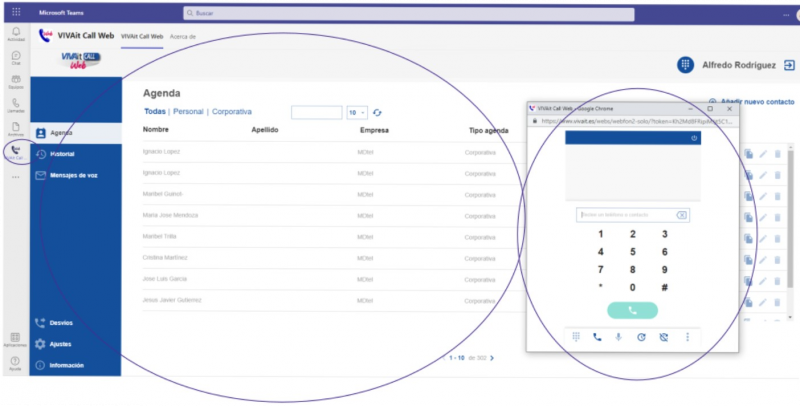Click the power icon in the softphone window
800x406 pixels.
[x=694, y=138]
